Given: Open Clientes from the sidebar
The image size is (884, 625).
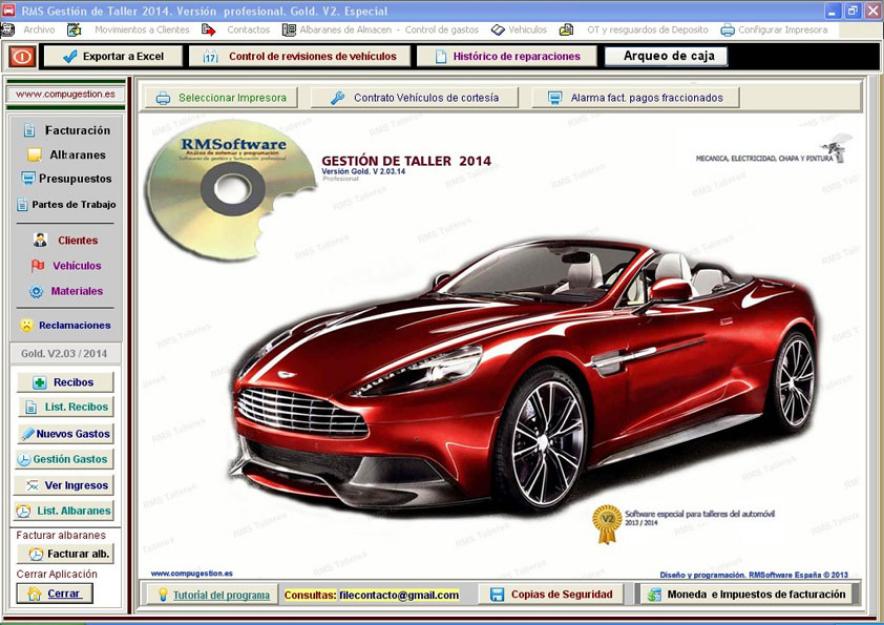Looking at the screenshot, I should click(78, 240).
